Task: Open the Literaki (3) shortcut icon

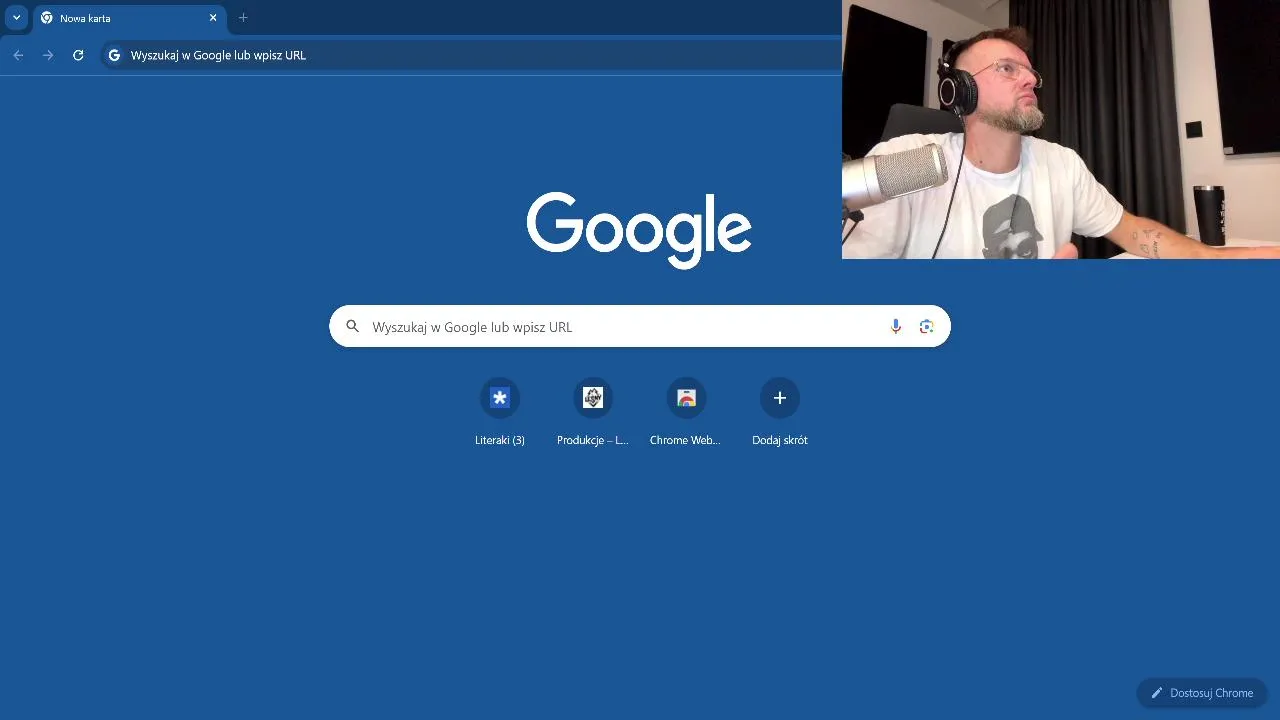Action: coord(500,398)
